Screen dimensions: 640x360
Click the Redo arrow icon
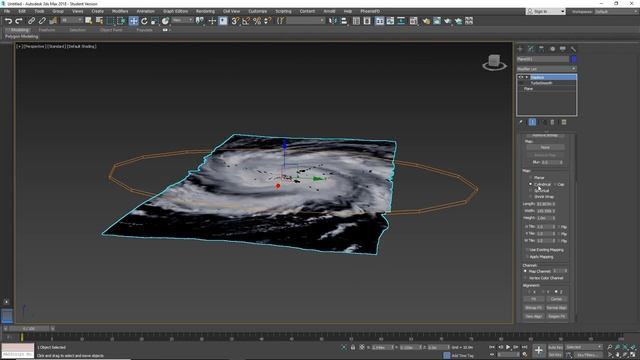coord(19,21)
